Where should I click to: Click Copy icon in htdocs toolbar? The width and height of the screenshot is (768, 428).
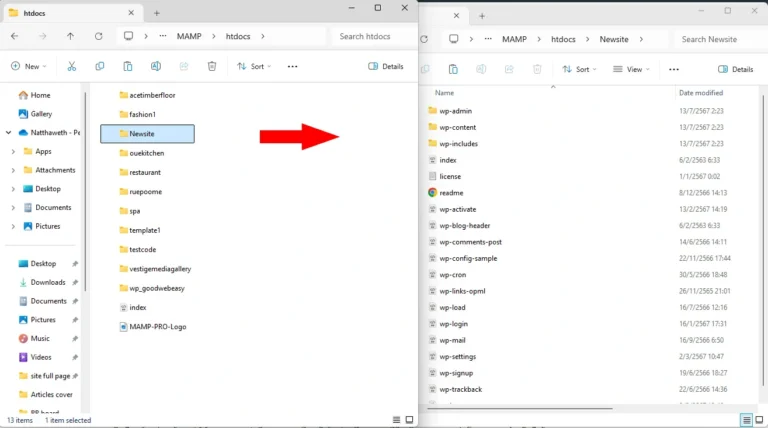click(x=99, y=66)
